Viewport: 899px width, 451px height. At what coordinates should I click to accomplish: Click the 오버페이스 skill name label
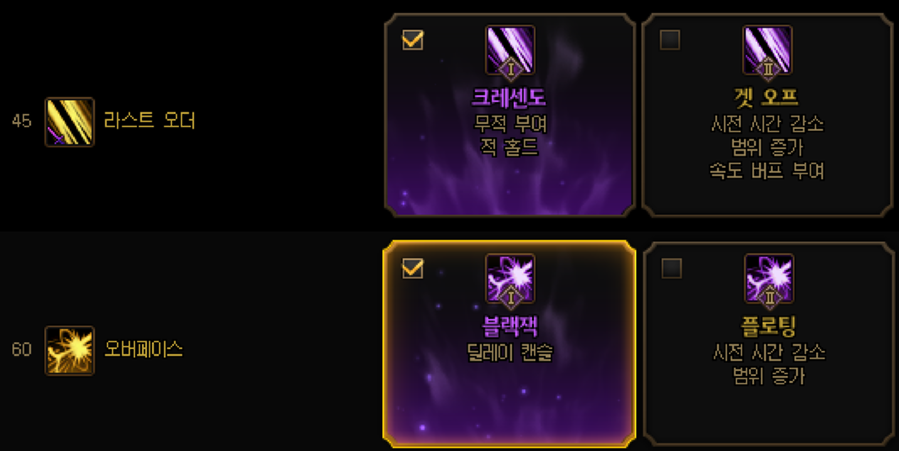pyautogui.click(x=143, y=348)
